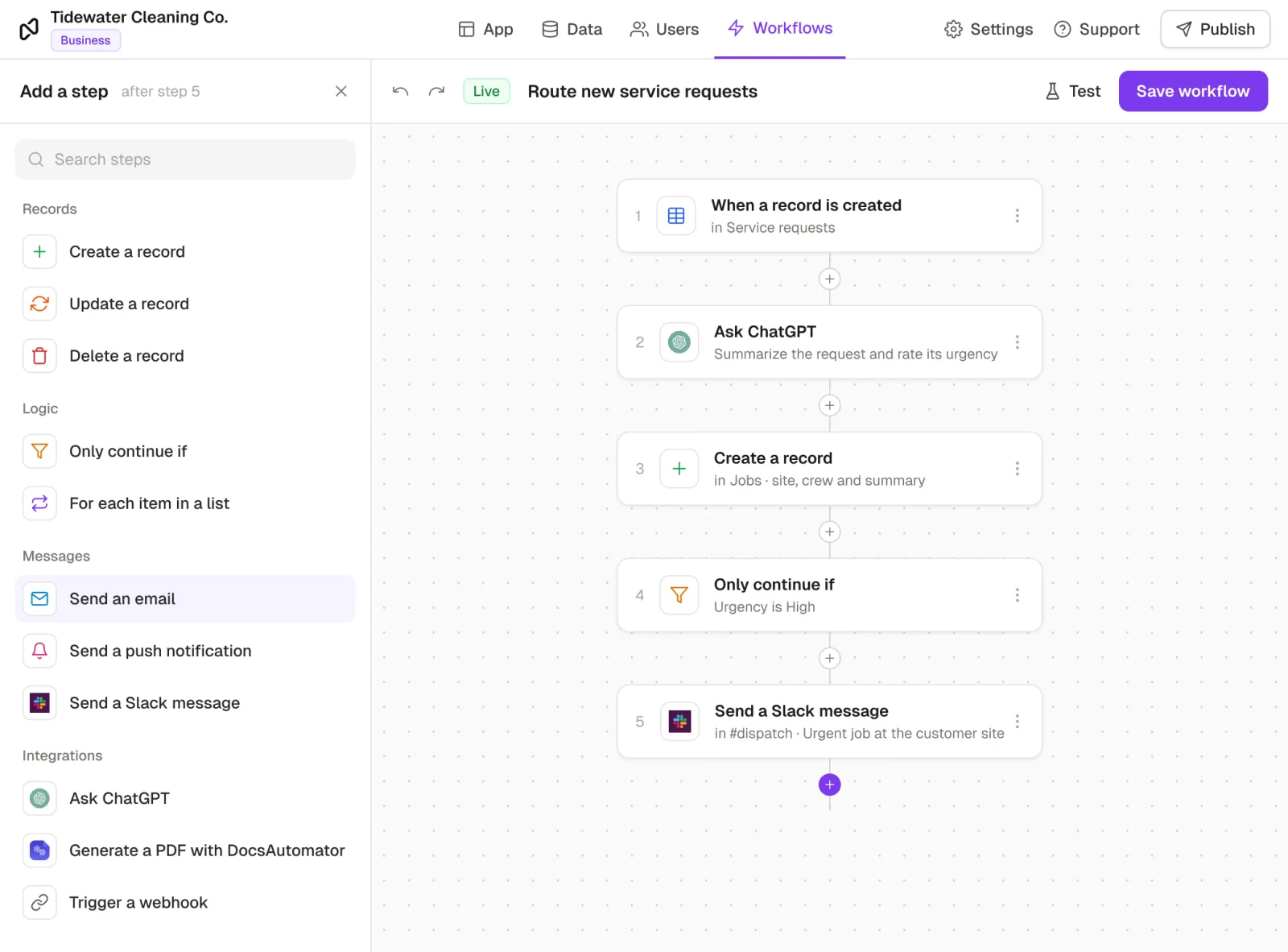Image resolution: width=1288 pixels, height=952 pixels.
Task: Insert a step between steps 2 and 3
Action: point(830,405)
